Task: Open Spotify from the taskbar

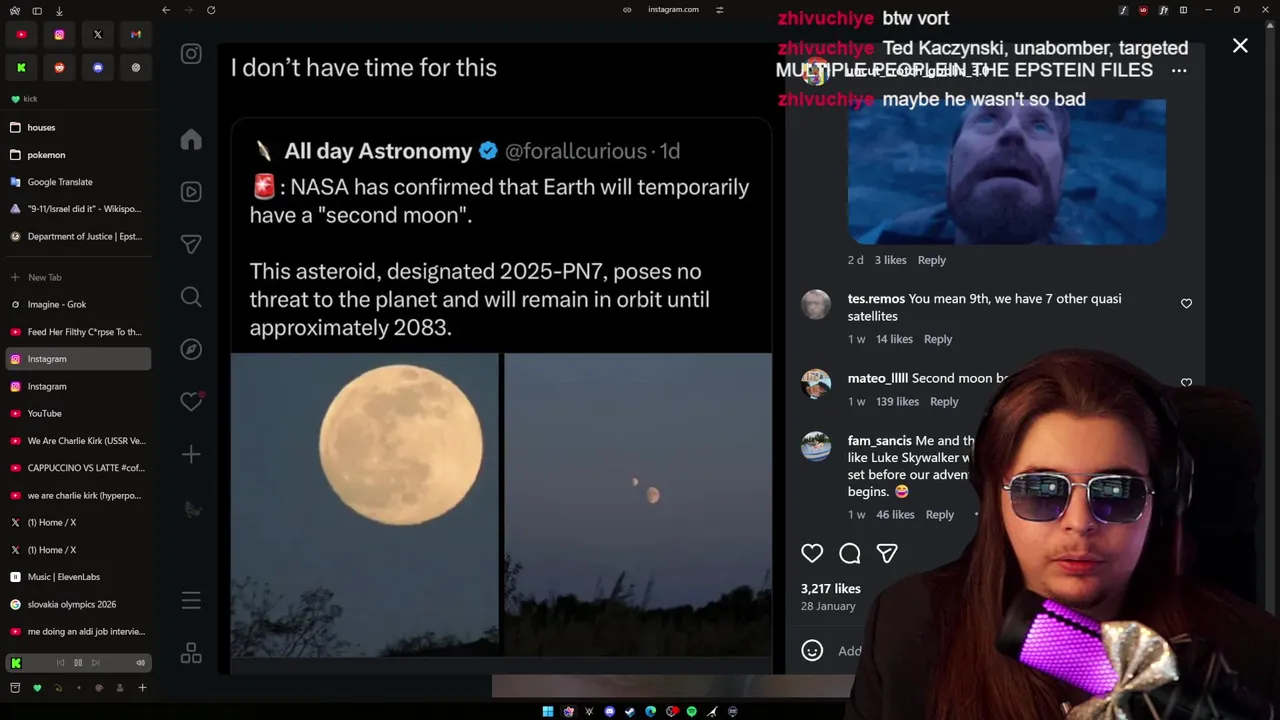Action: pos(691,711)
